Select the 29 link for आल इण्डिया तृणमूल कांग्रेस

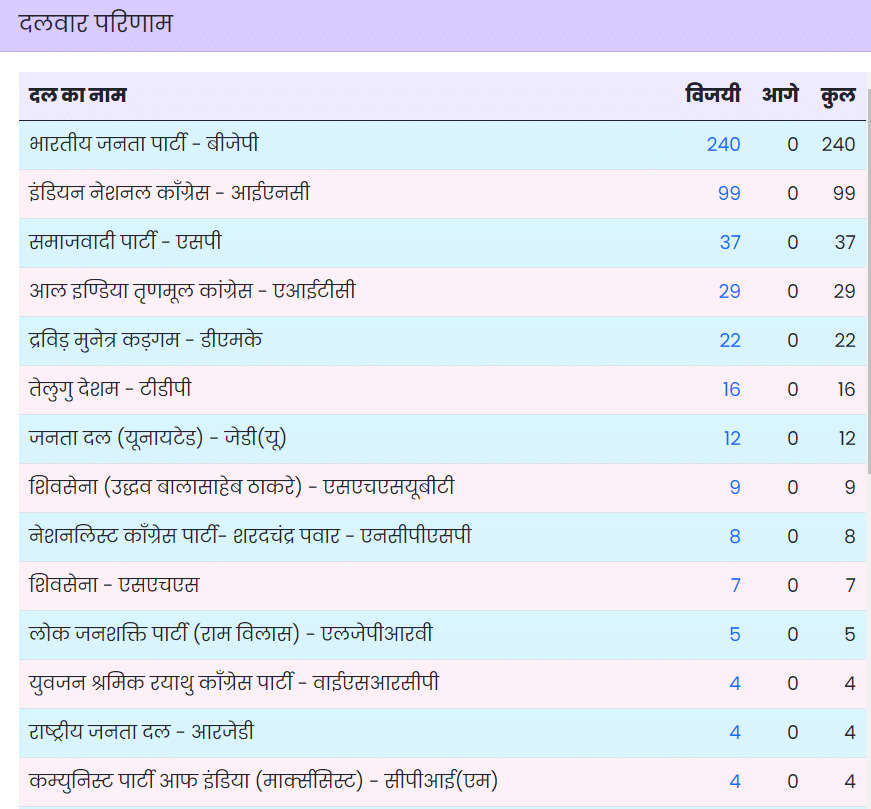pyautogui.click(x=729, y=291)
